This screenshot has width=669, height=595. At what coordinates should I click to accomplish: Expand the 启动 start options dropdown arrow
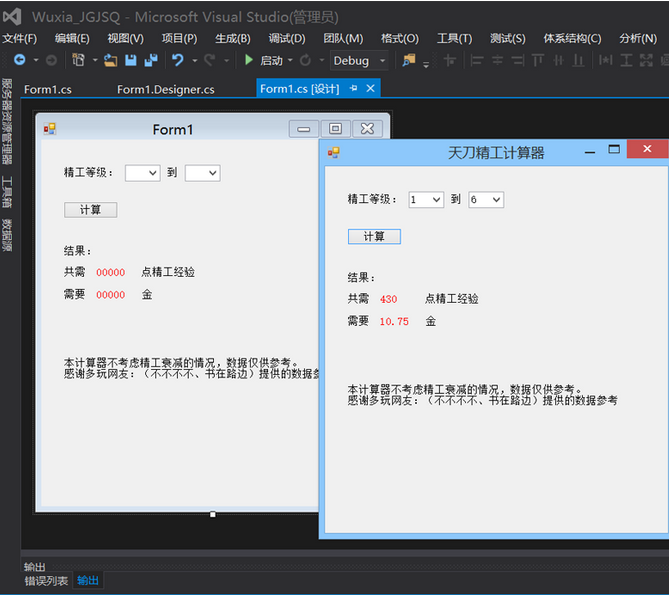coord(290,60)
